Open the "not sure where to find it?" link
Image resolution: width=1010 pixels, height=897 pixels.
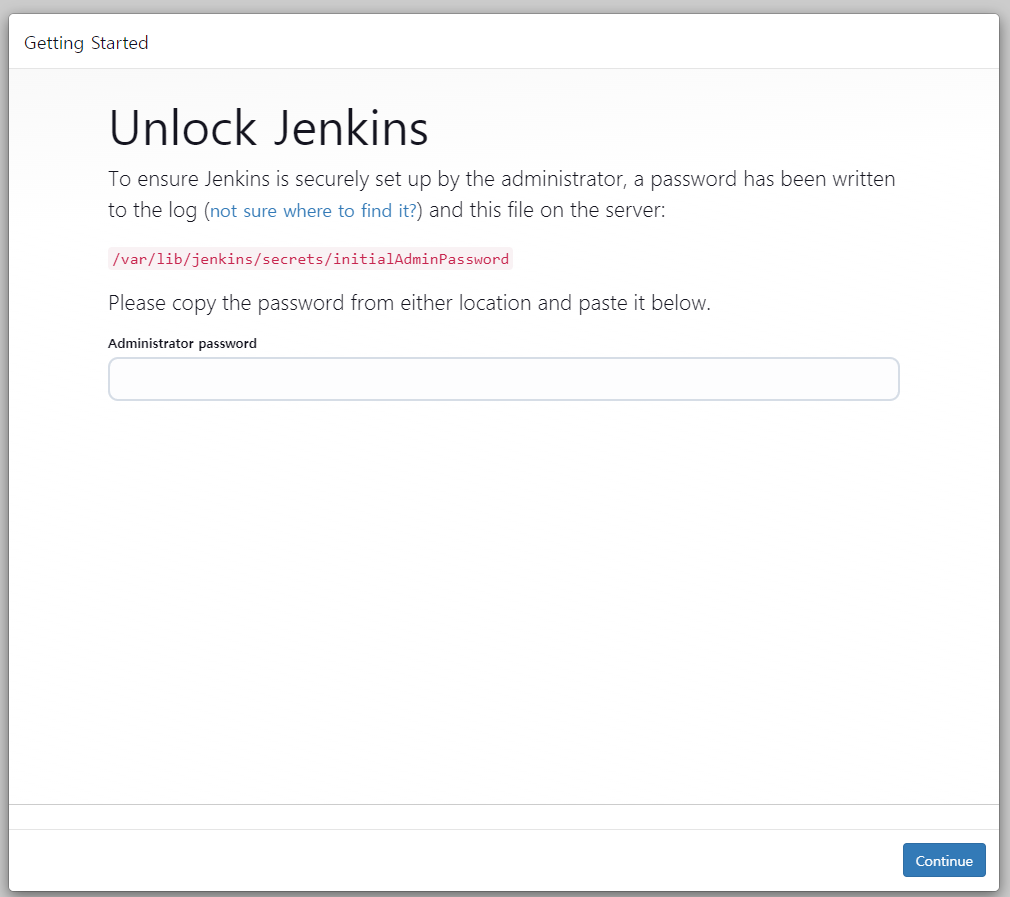313,211
